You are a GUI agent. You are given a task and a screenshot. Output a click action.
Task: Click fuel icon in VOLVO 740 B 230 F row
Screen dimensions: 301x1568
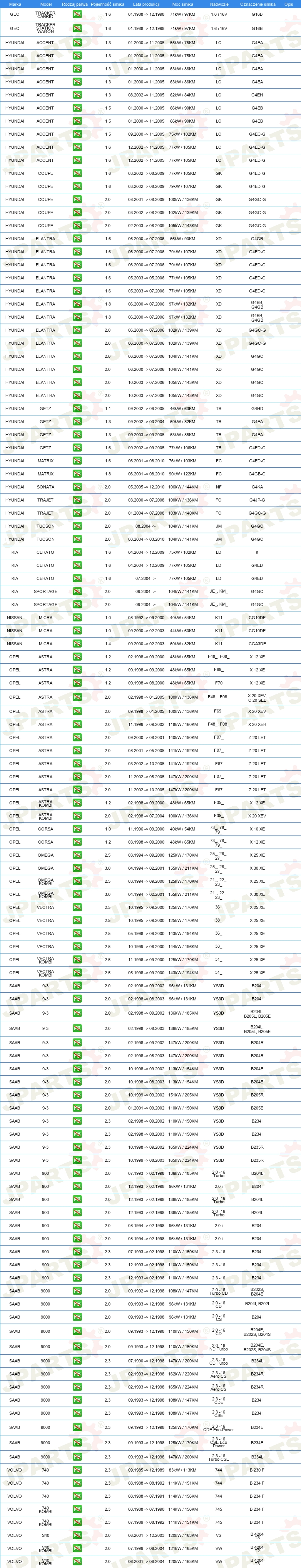point(77,1470)
